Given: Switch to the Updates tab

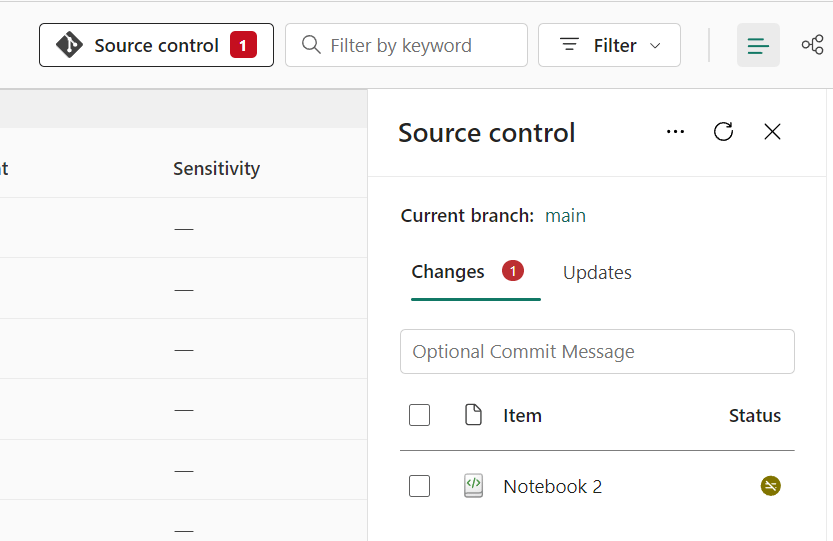Looking at the screenshot, I should [x=597, y=273].
